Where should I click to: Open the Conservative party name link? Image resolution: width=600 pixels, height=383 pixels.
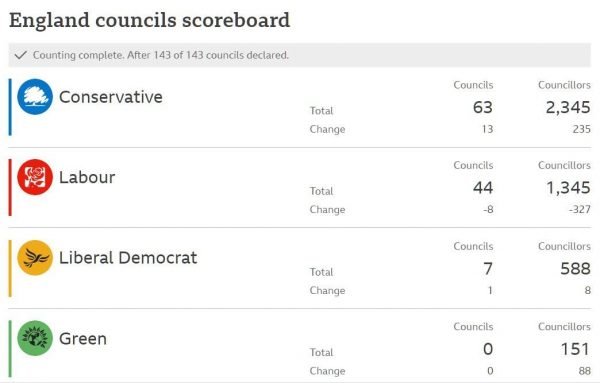[111, 97]
